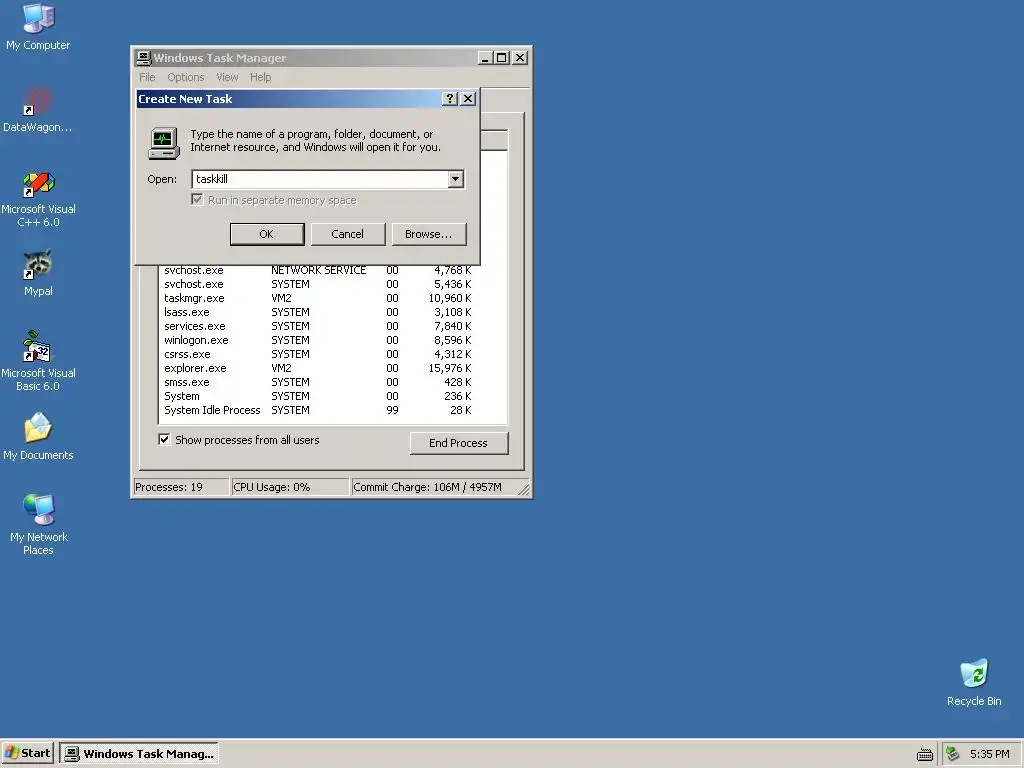Click the CPU Usage: 0% status field
This screenshot has height=768, width=1024.
[x=290, y=487]
